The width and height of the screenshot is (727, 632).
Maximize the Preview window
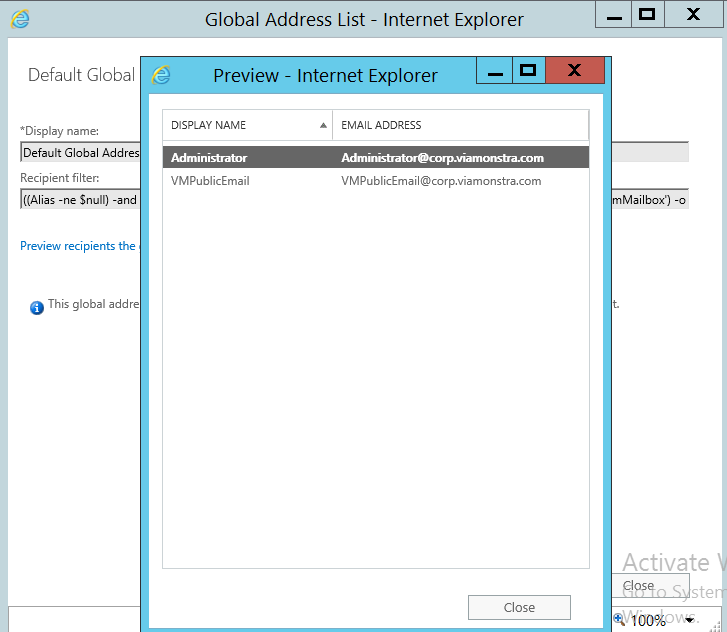click(x=528, y=71)
